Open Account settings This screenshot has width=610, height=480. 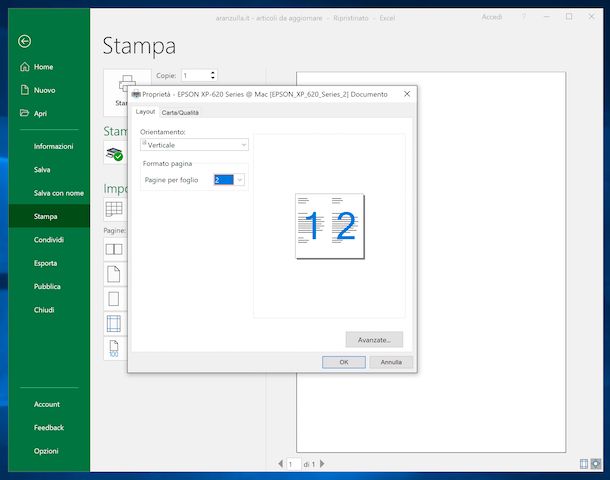click(x=49, y=404)
